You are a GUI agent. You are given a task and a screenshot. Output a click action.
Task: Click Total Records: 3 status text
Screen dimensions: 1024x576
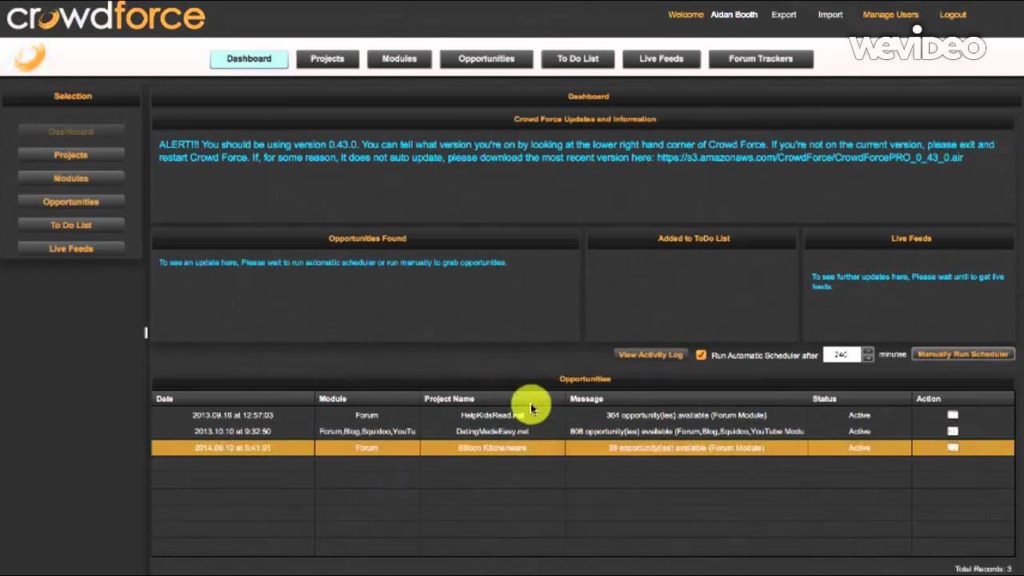[x=983, y=569]
